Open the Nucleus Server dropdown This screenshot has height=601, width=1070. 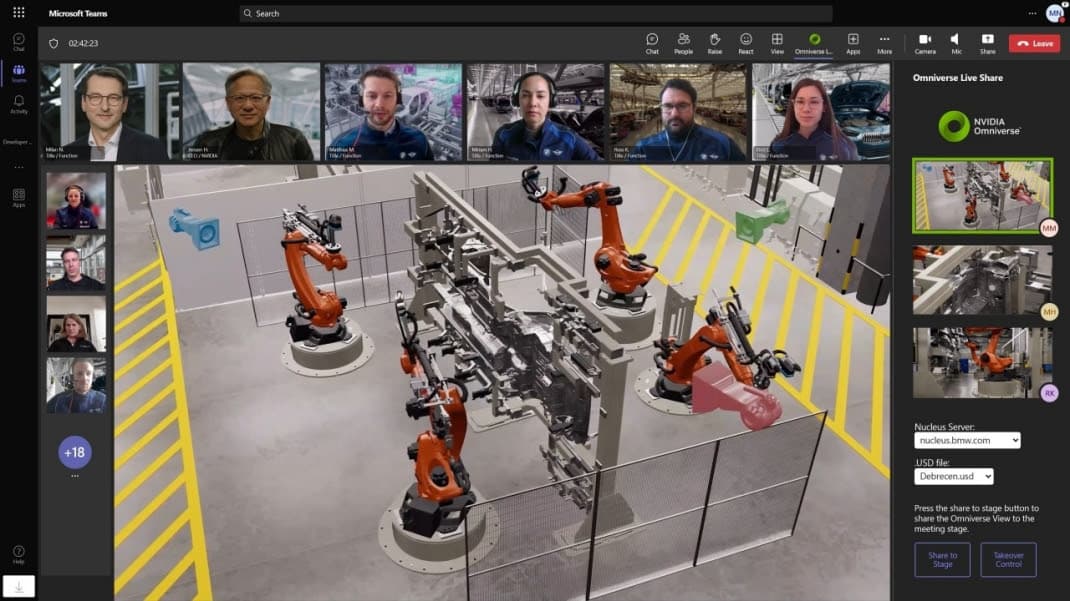[x=966, y=440]
